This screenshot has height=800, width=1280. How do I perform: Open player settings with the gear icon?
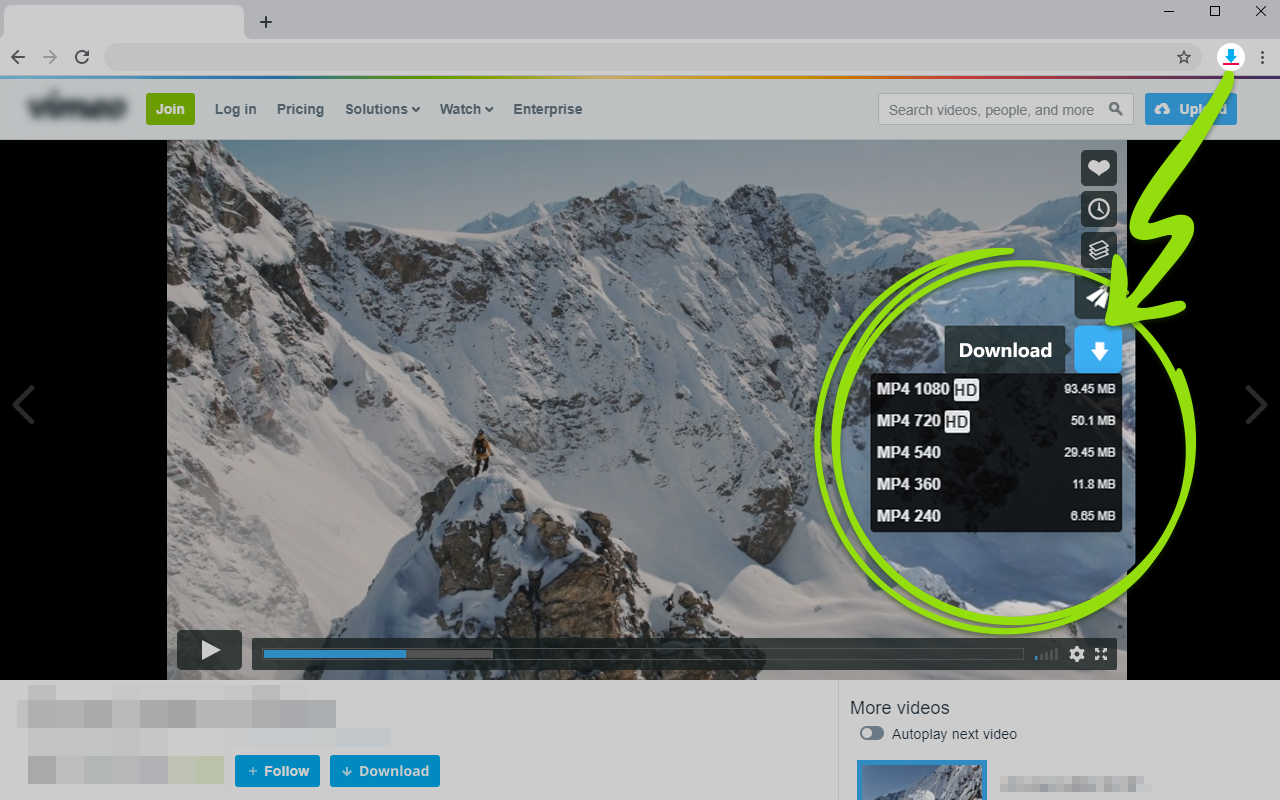coord(1076,654)
